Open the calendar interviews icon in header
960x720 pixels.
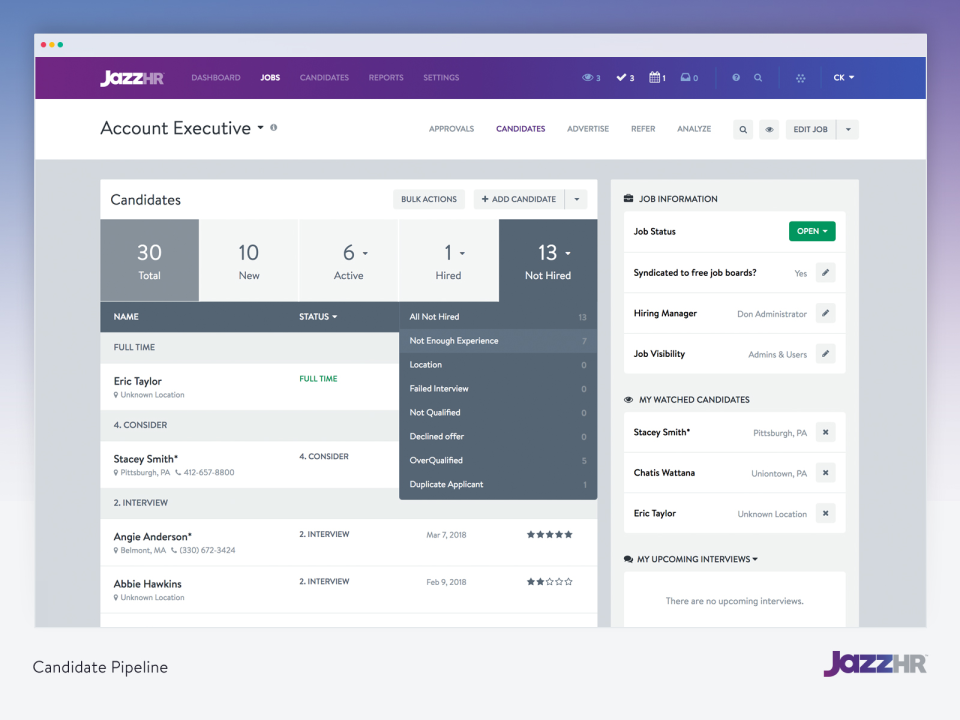pos(654,77)
